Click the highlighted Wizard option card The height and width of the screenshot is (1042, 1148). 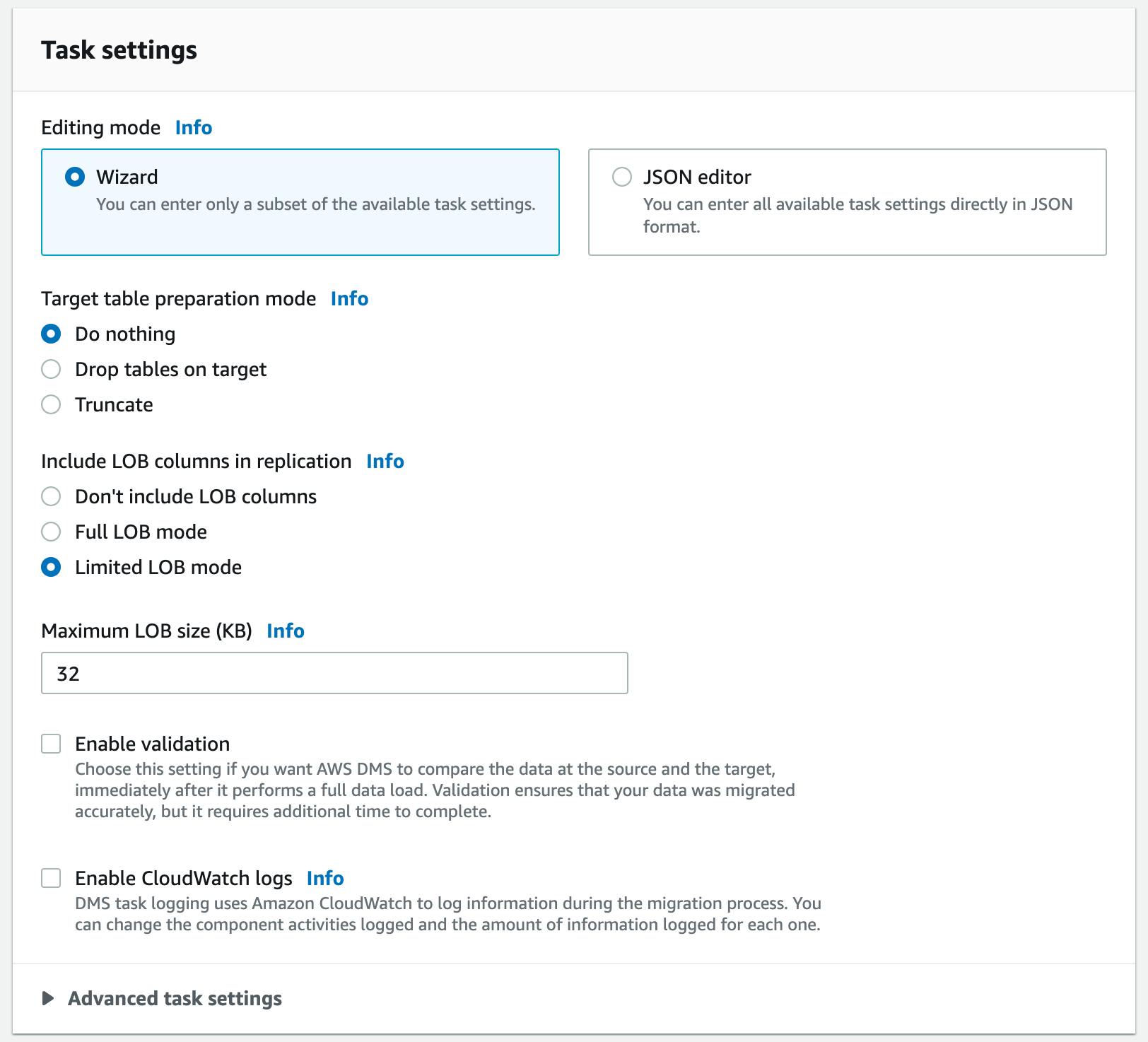(x=300, y=201)
